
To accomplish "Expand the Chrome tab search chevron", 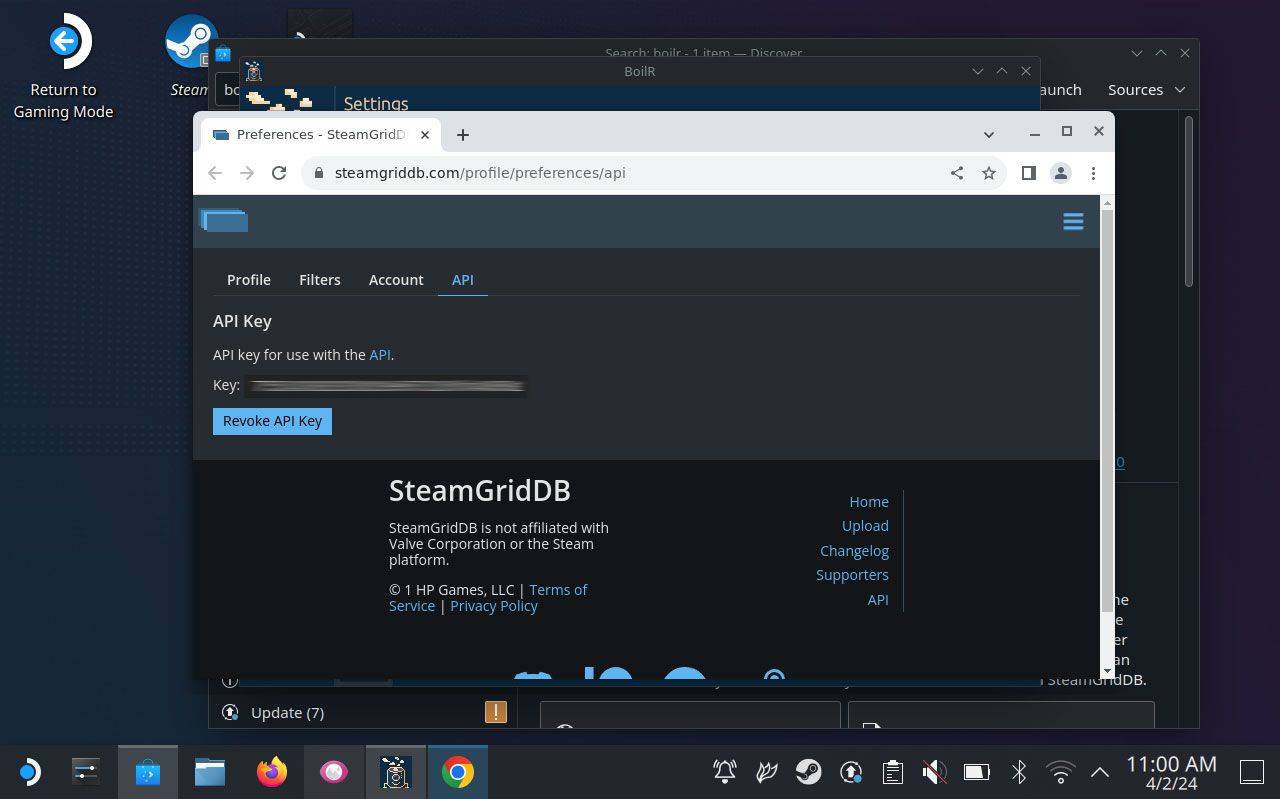I will click(x=988, y=134).
